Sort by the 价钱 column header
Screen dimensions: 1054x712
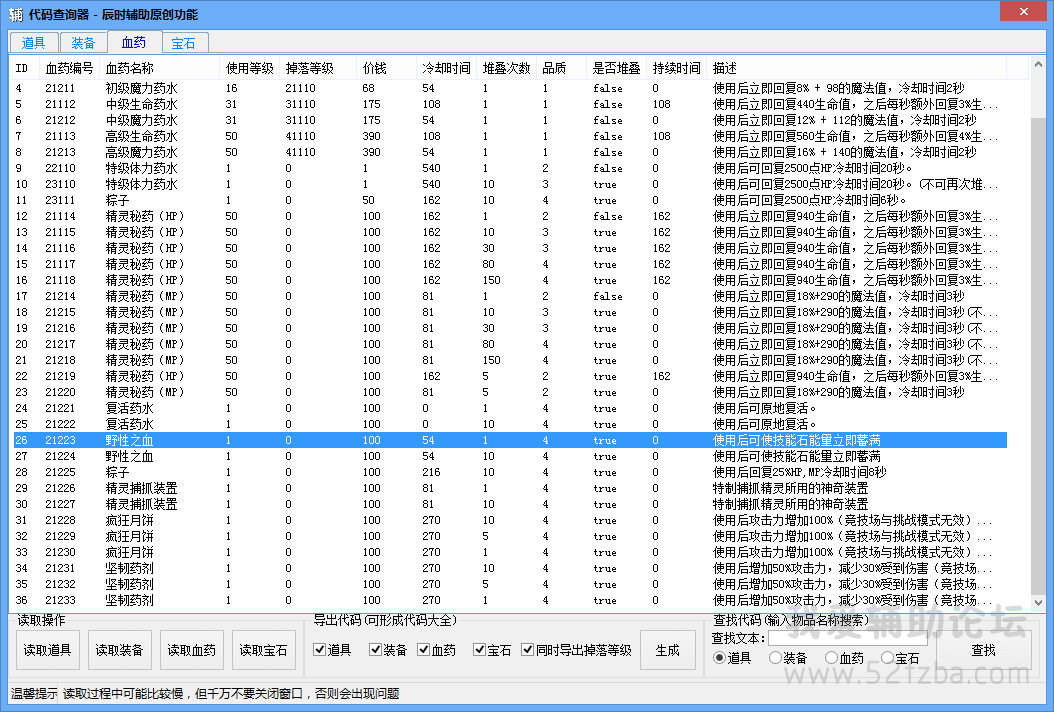point(375,68)
